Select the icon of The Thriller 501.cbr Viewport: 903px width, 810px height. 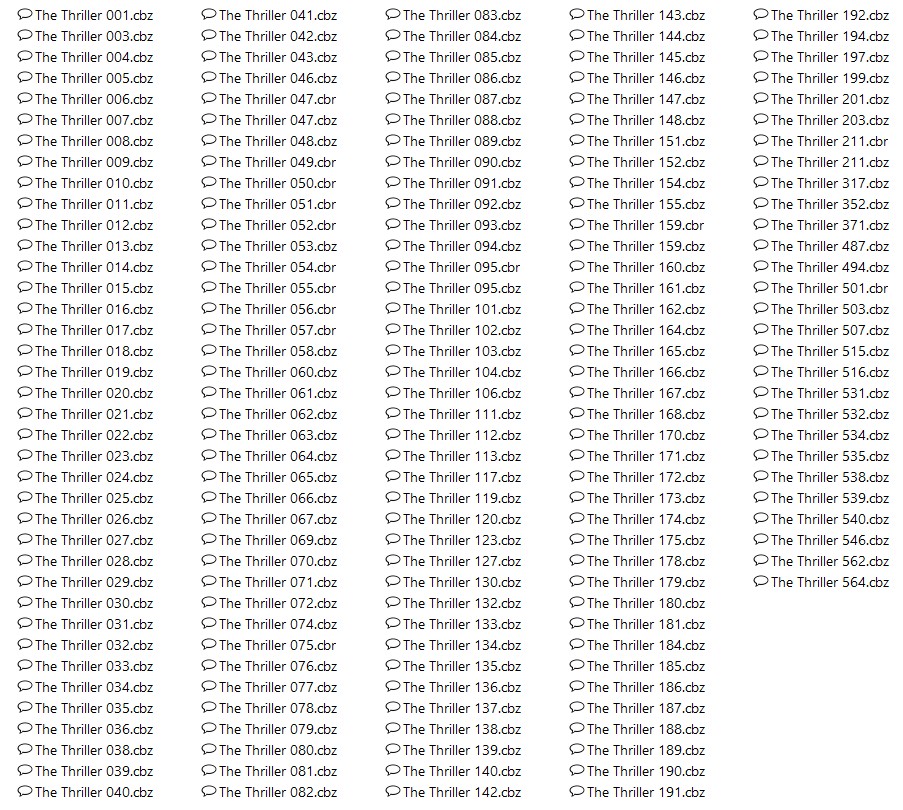point(761,287)
